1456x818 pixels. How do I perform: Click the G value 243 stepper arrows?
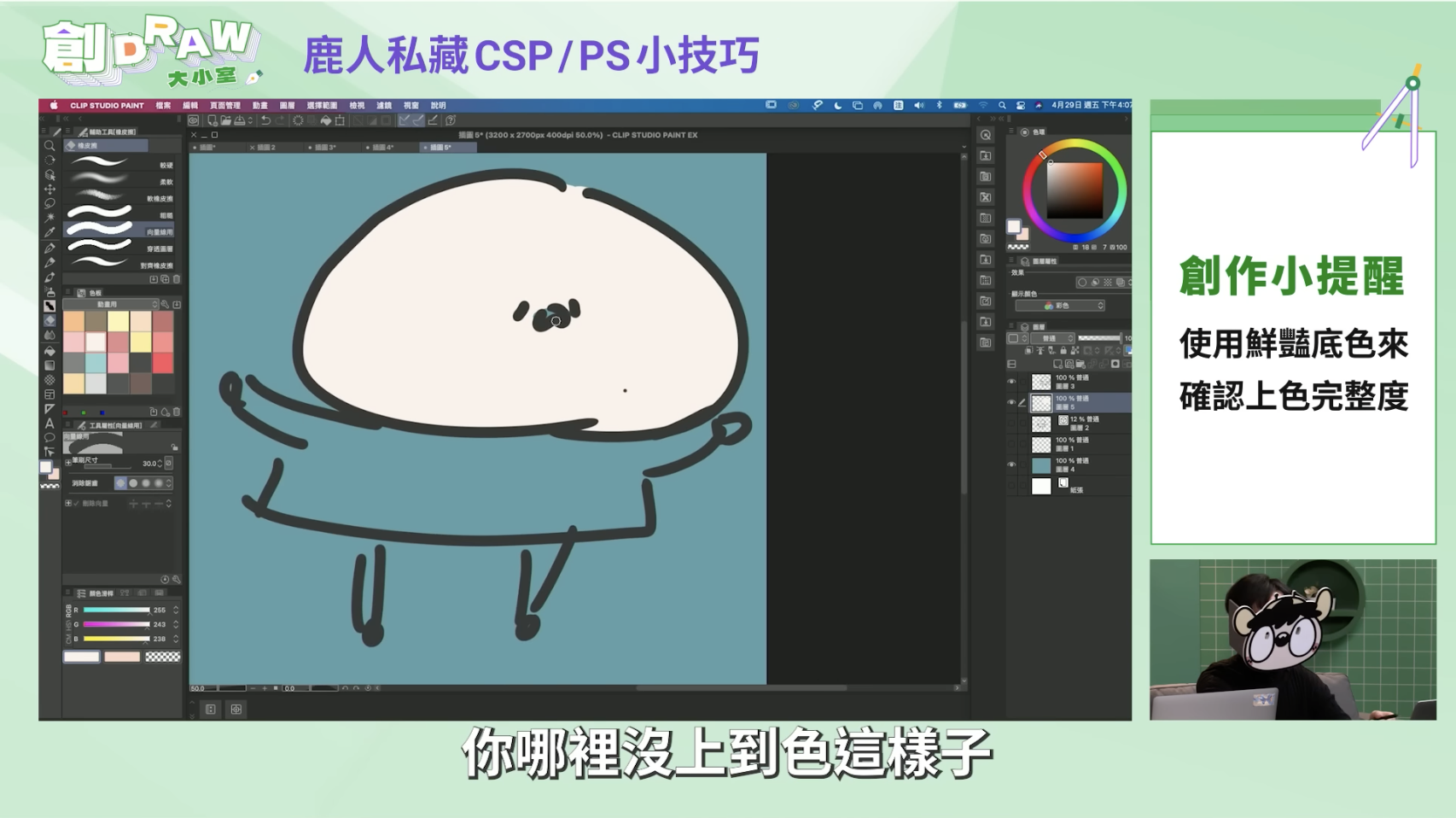[176, 624]
